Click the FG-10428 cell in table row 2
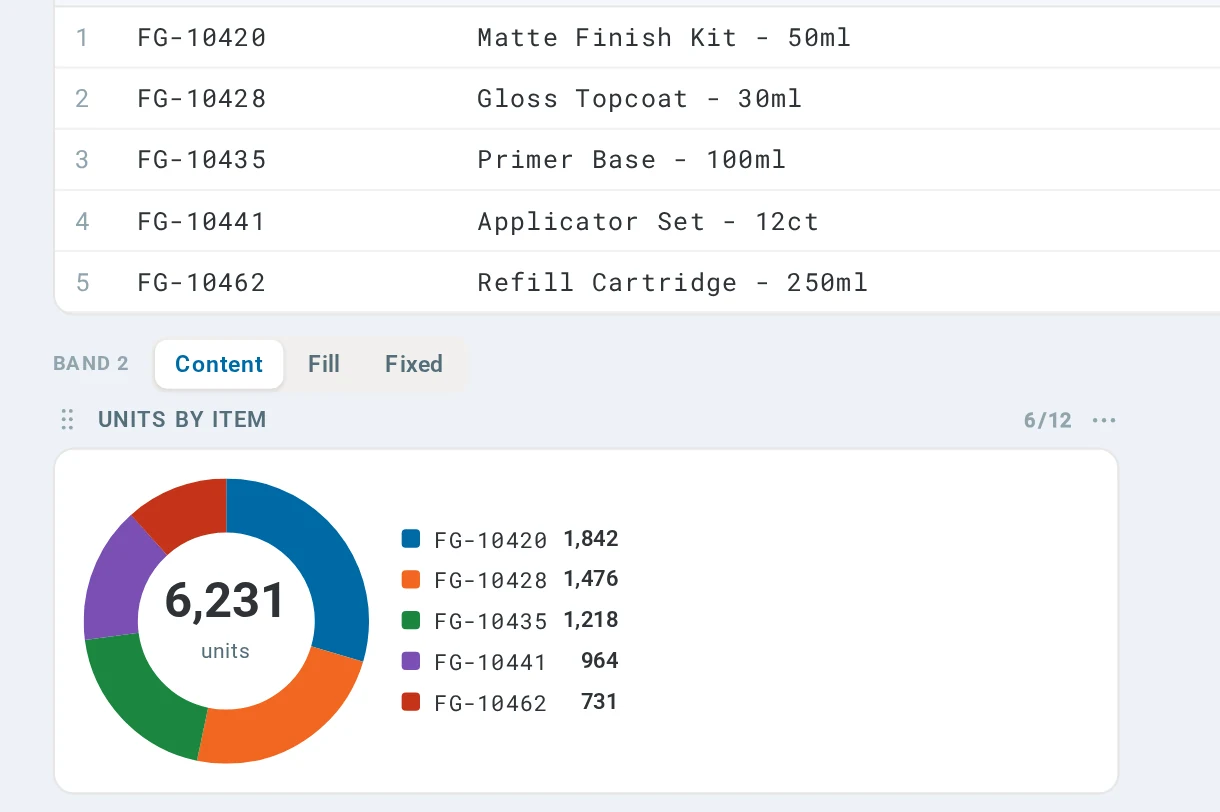The width and height of the screenshot is (1220, 812). point(202,99)
